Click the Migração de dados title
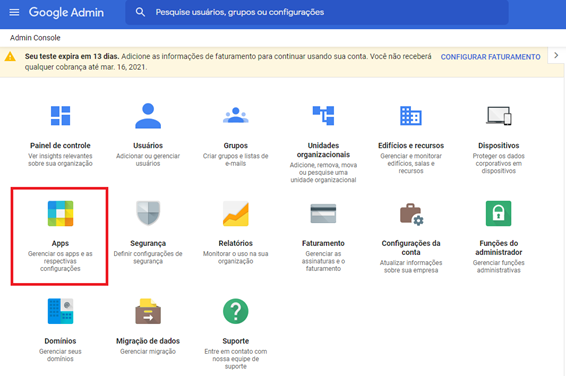Screen dimensions: 566x376 (x=148, y=341)
